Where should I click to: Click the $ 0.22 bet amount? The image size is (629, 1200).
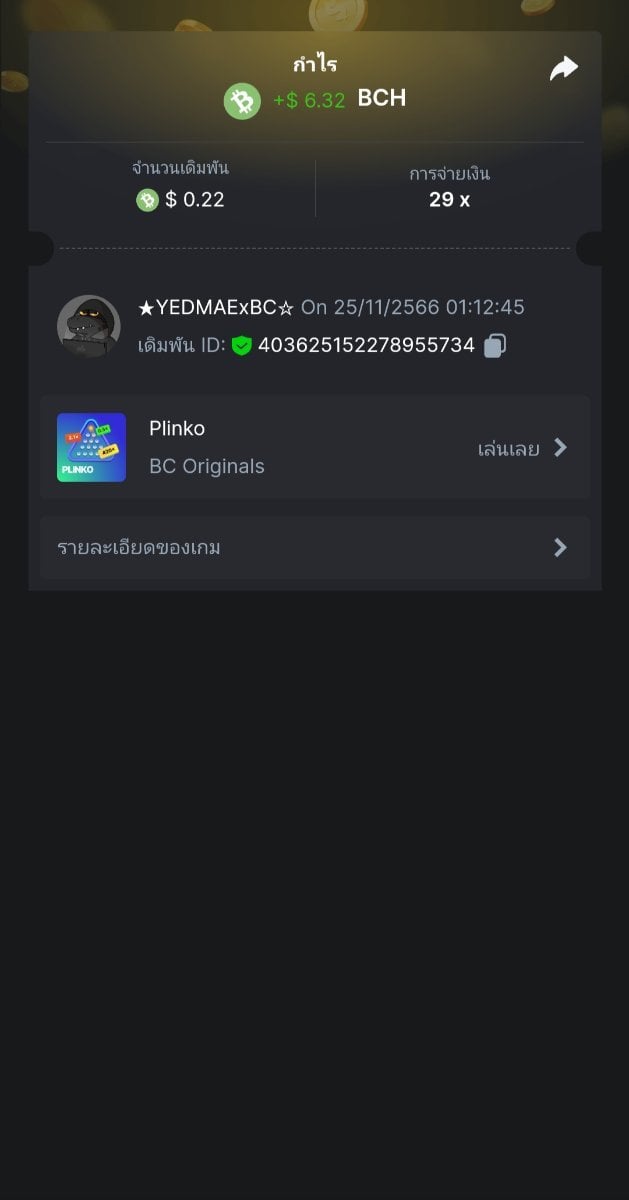pyautogui.click(x=195, y=200)
